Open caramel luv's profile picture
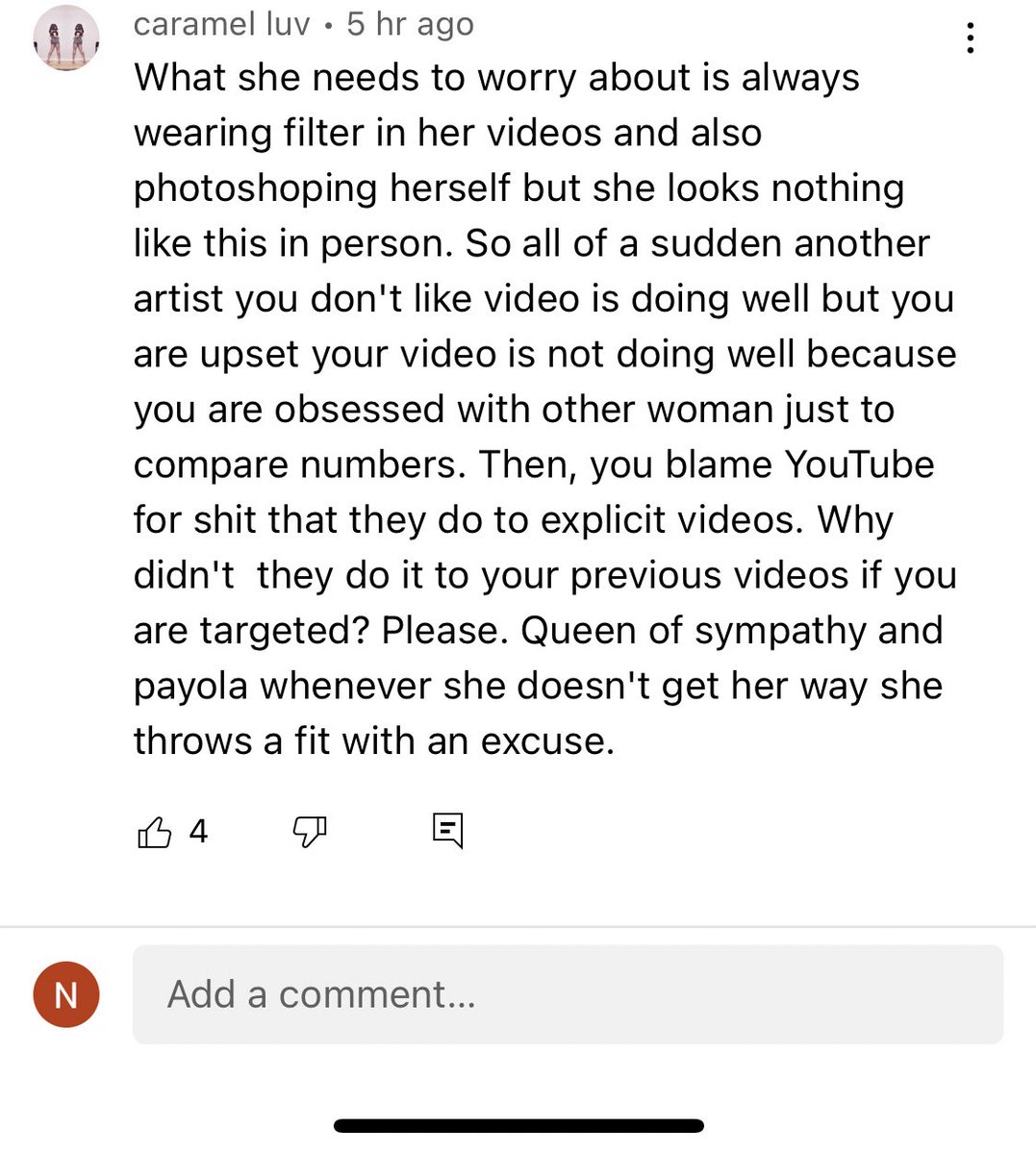The width and height of the screenshot is (1036, 1154). pyautogui.click(x=66, y=38)
